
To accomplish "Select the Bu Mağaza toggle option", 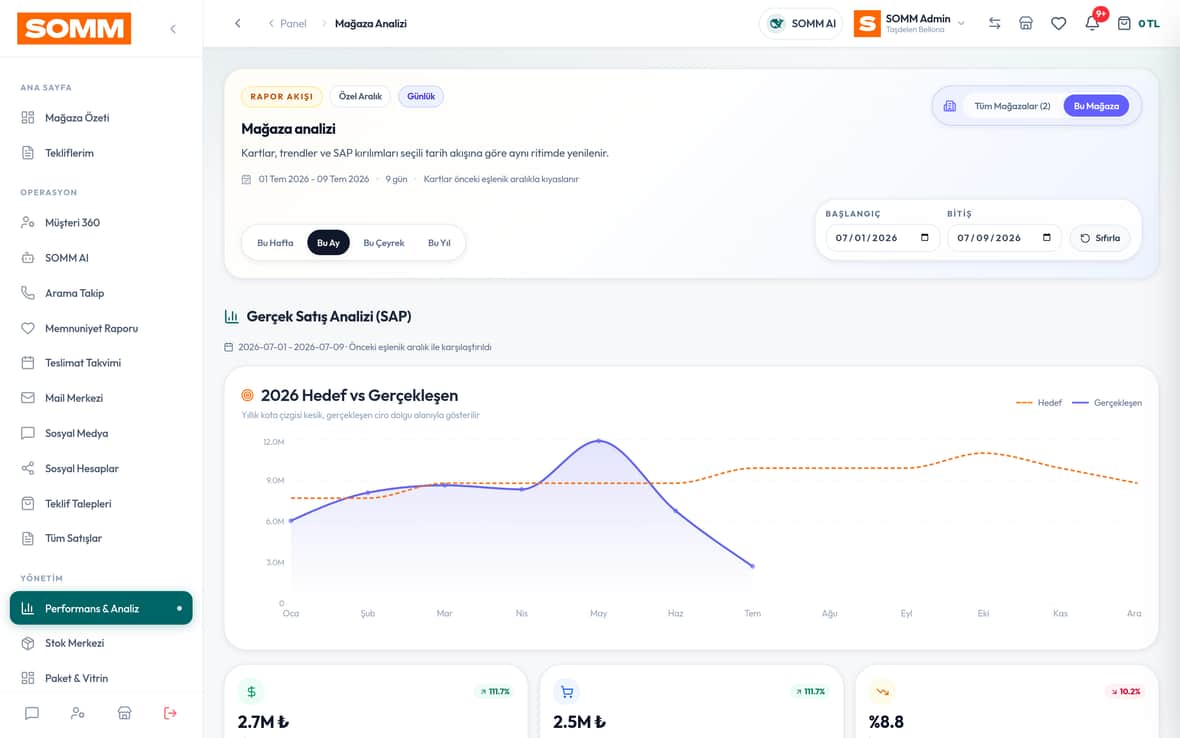I will (x=1096, y=106).
